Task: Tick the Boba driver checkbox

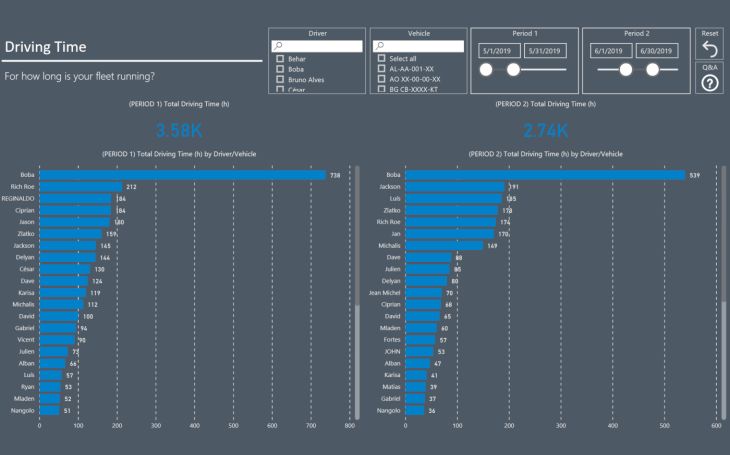Action: tap(280, 69)
